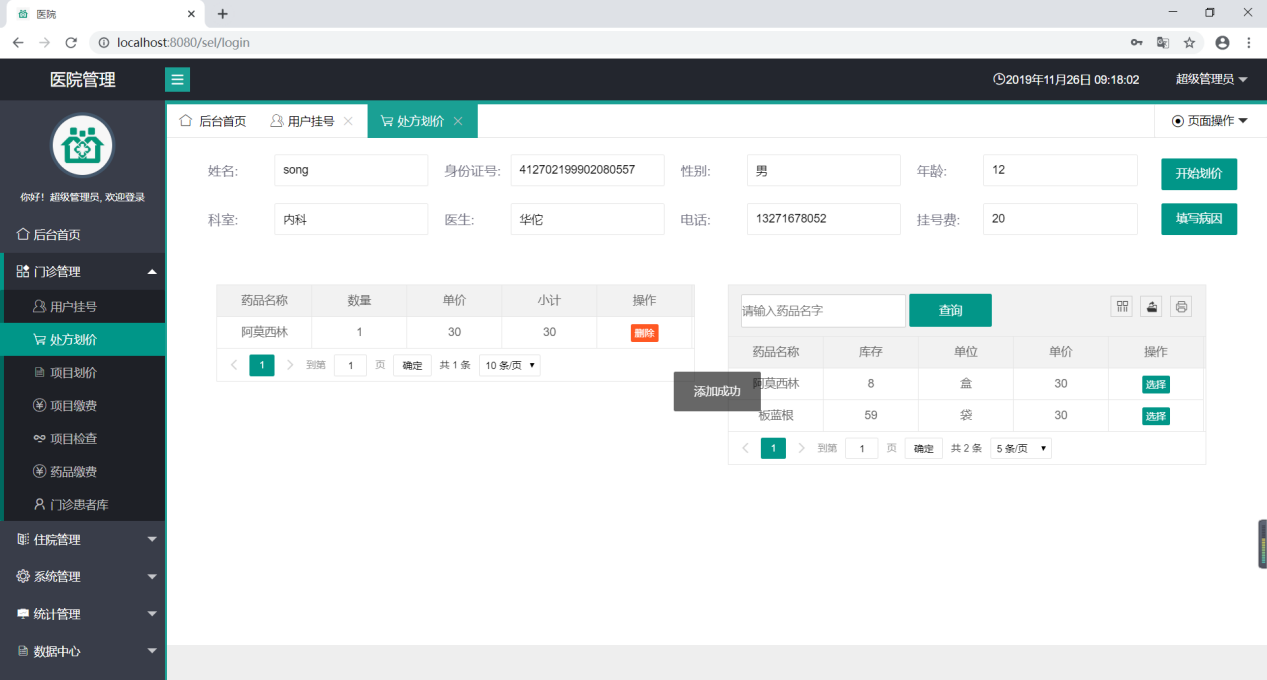Open the saved password key icon
The image size is (1267, 680).
pyautogui.click(x=1137, y=43)
